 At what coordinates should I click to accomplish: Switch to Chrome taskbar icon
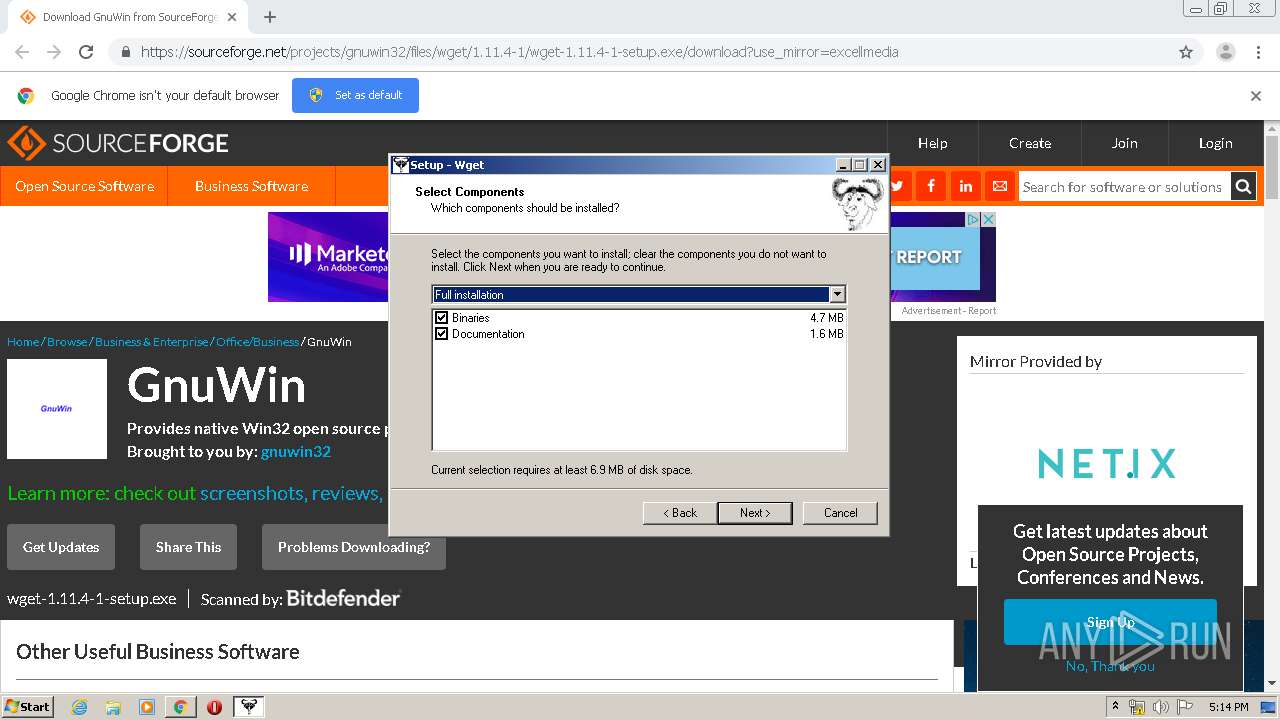coord(180,707)
